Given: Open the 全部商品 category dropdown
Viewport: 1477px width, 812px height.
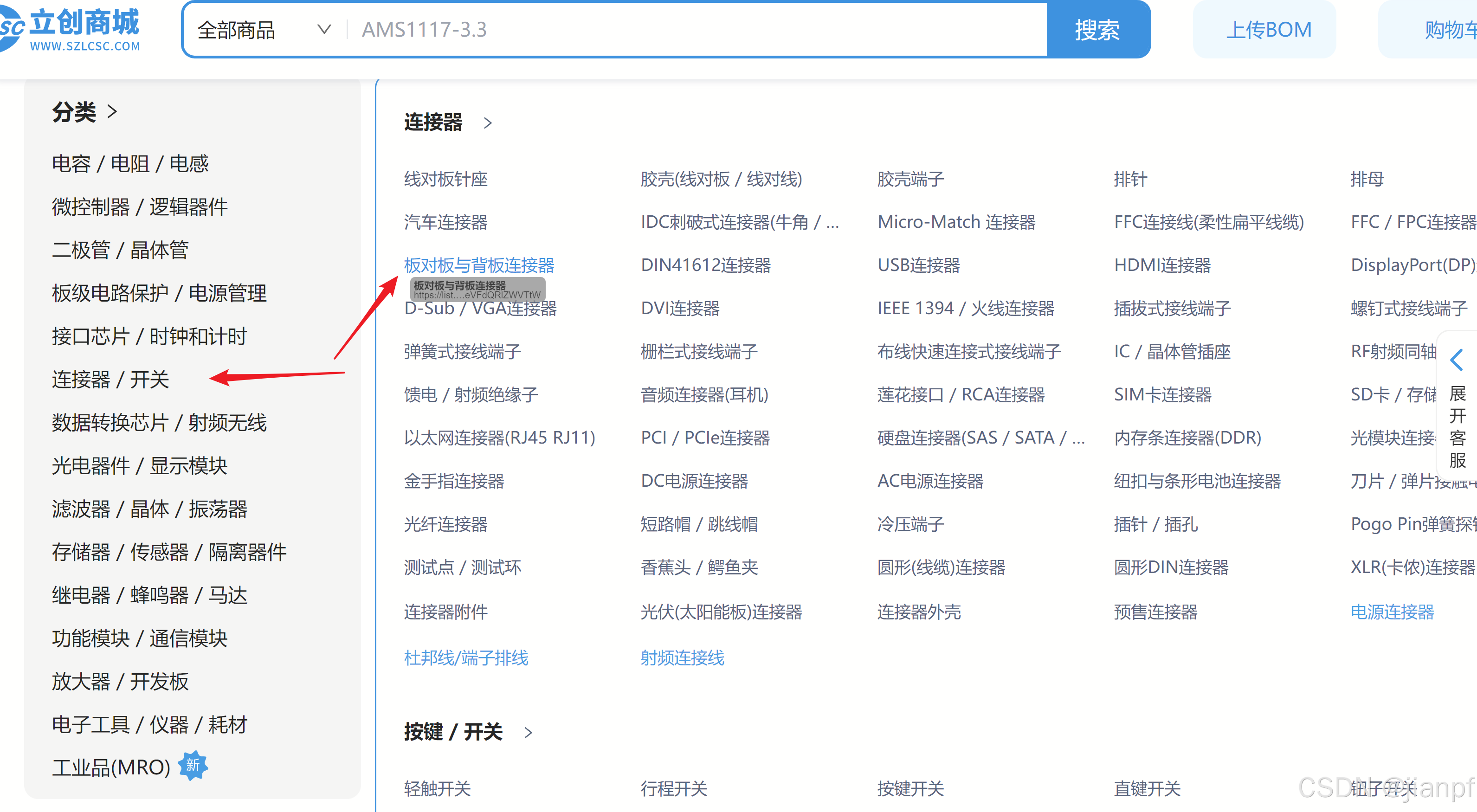Looking at the screenshot, I should (264, 30).
